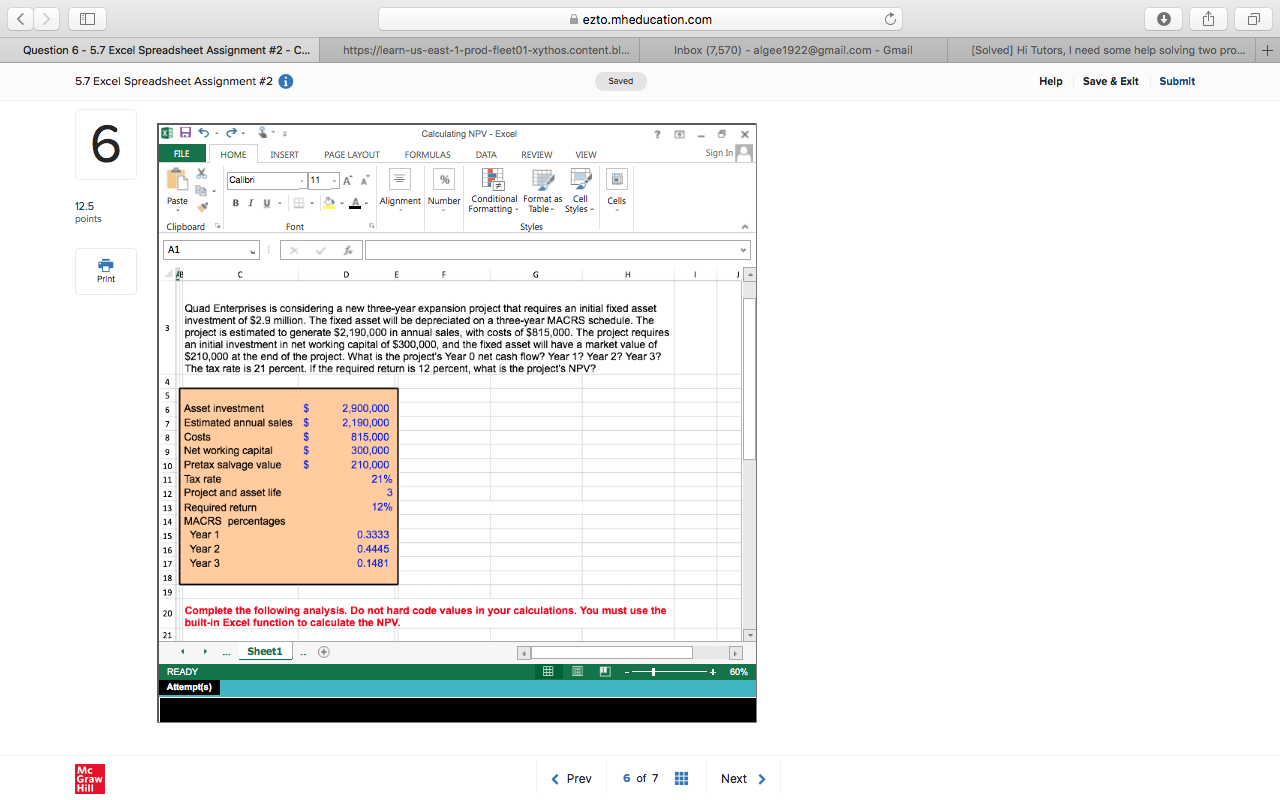Switch to the VIEW ribbon tab
This screenshot has width=1280, height=800.
(586, 155)
